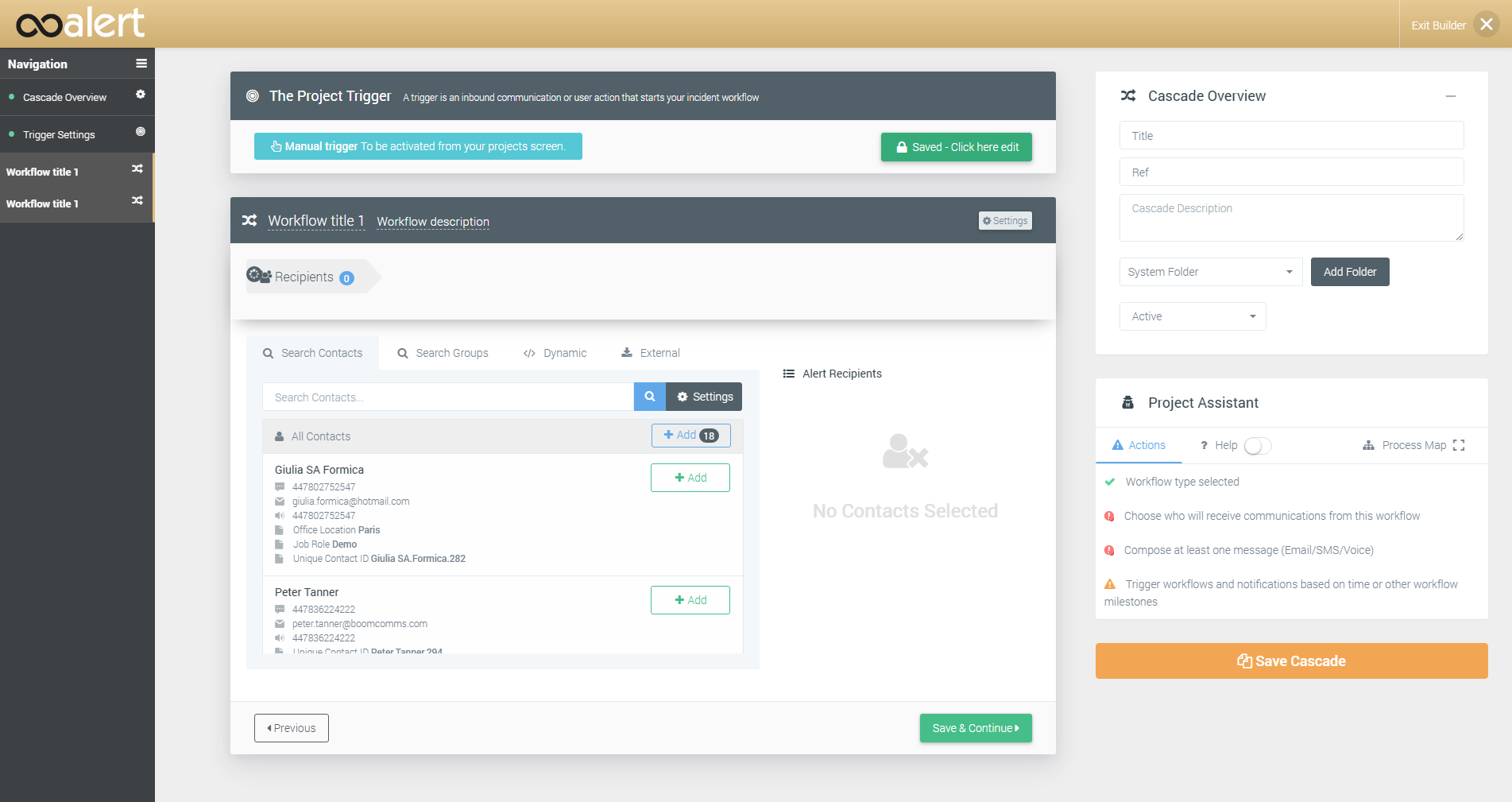
Task: Click the Exit Builder X icon
Action: (1486, 25)
